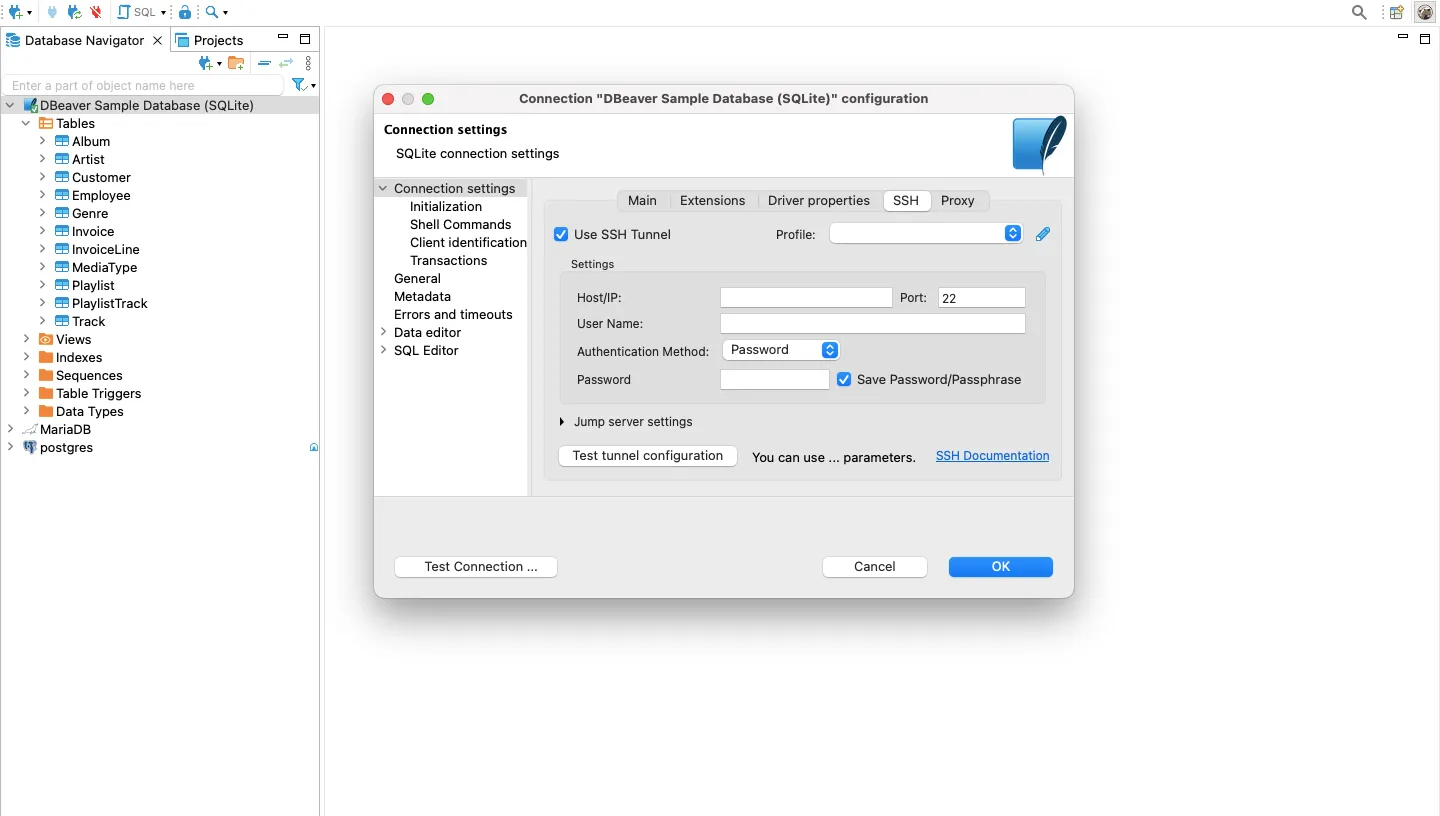Screen dimensions: 1440x816
Task: Expand the Indexes folder
Action: pyautogui.click(x=26, y=357)
